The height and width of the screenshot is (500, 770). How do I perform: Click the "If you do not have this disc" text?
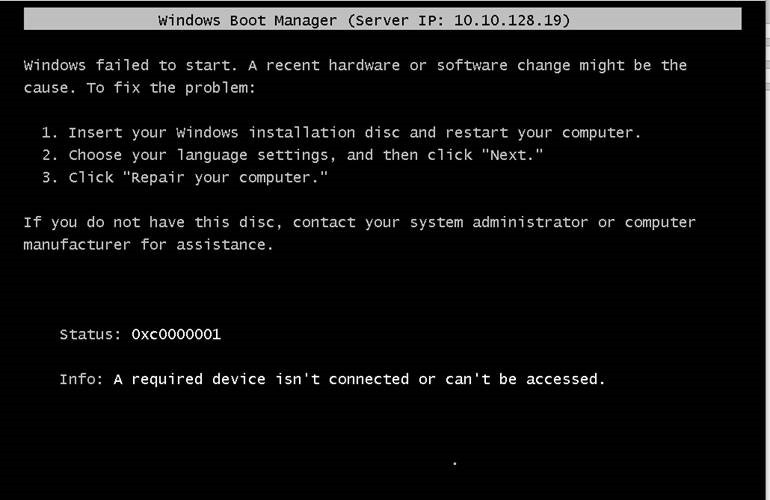click(x=153, y=222)
